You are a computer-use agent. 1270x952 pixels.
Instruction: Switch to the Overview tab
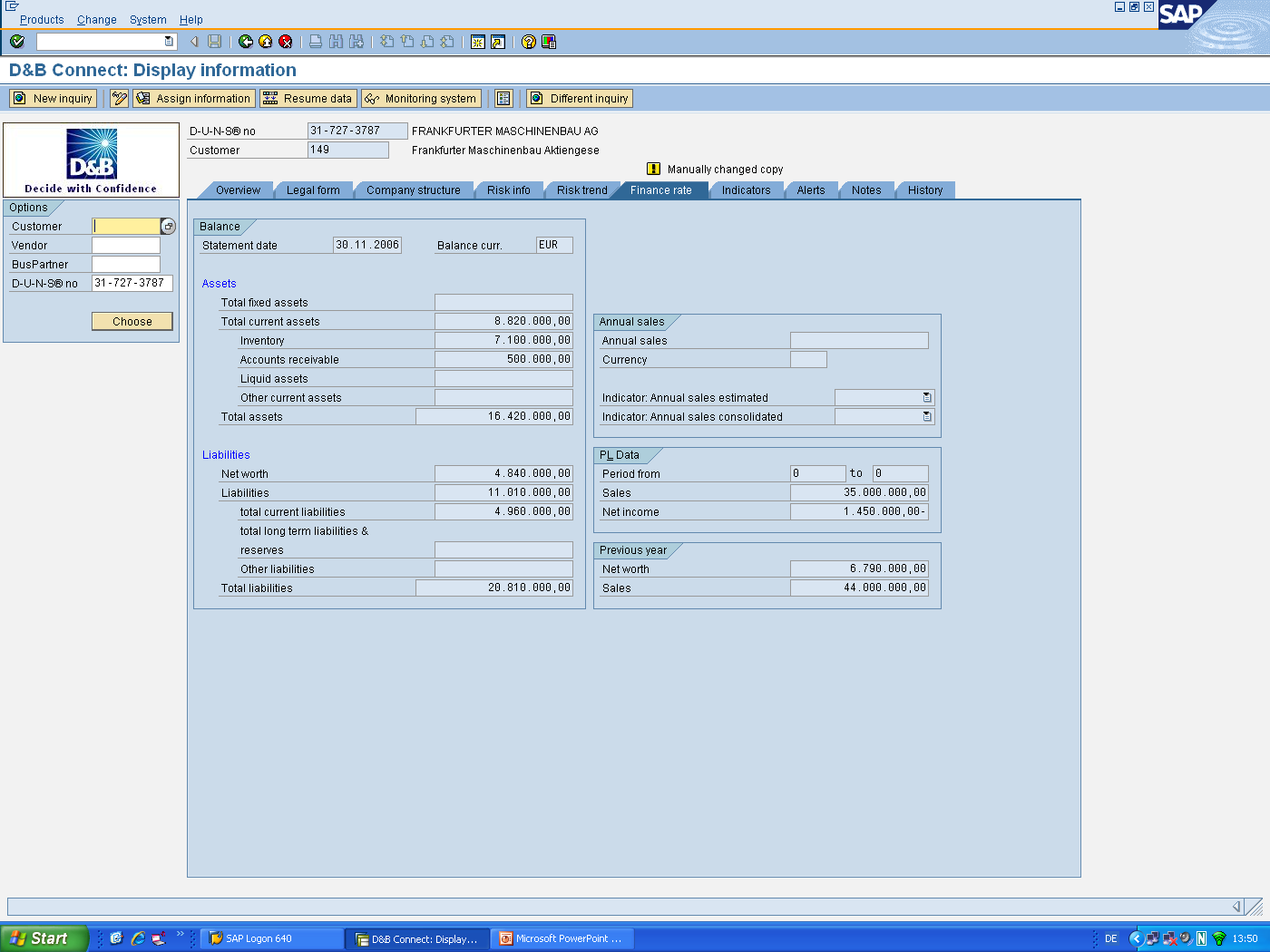click(x=238, y=190)
